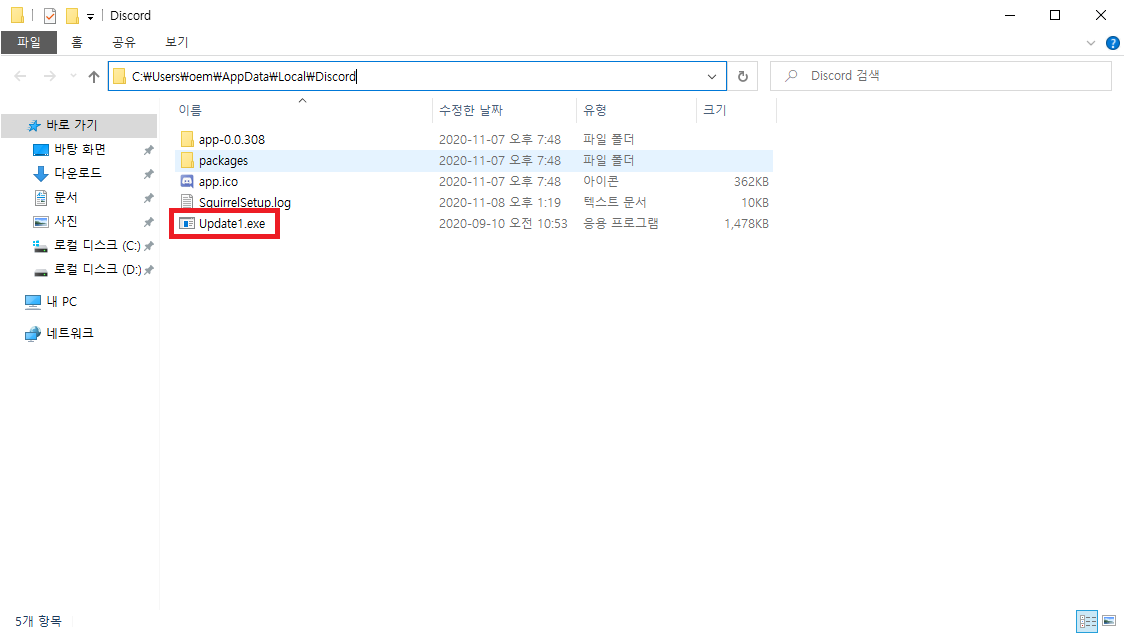Click 아이콘 type of app.ico
This screenshot has width=1125, height=634.
pyautogui.click(x=601, y=181)
